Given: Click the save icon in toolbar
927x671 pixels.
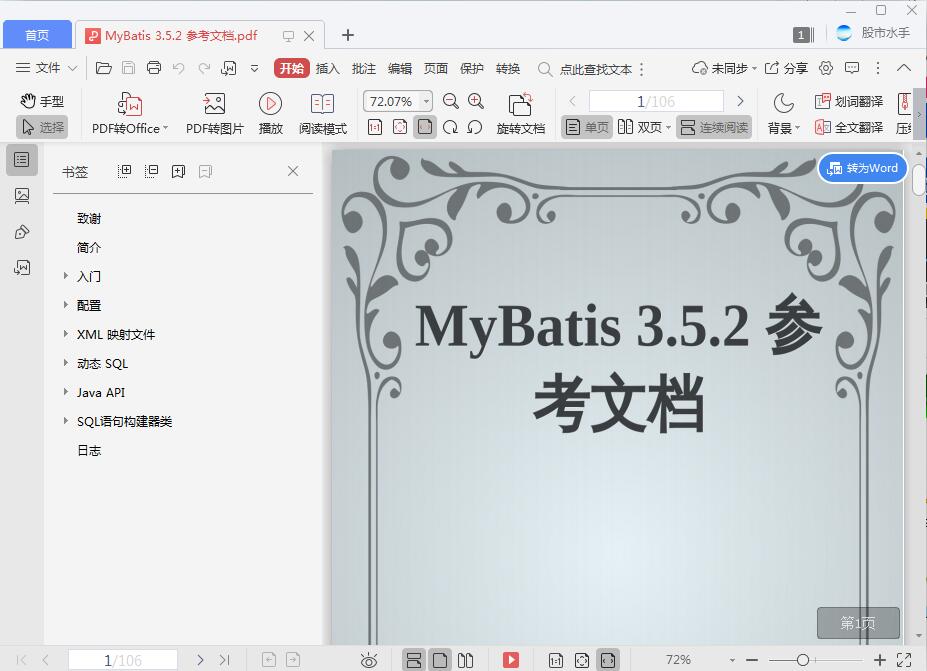Looking at the screenshot, I should click(128, 68).
